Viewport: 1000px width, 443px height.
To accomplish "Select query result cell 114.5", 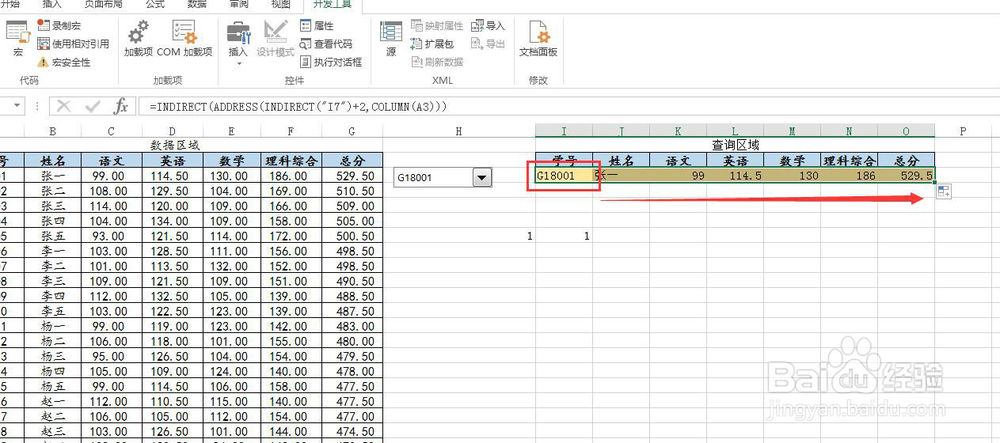I will point(735,175).
